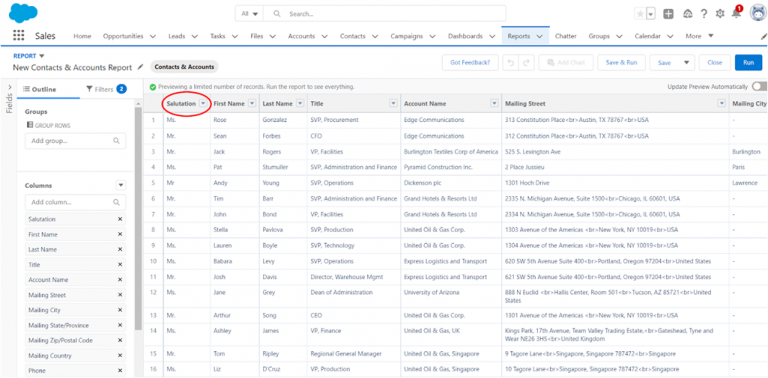Remove Mailing City column with its X

[x=120, y=310]
